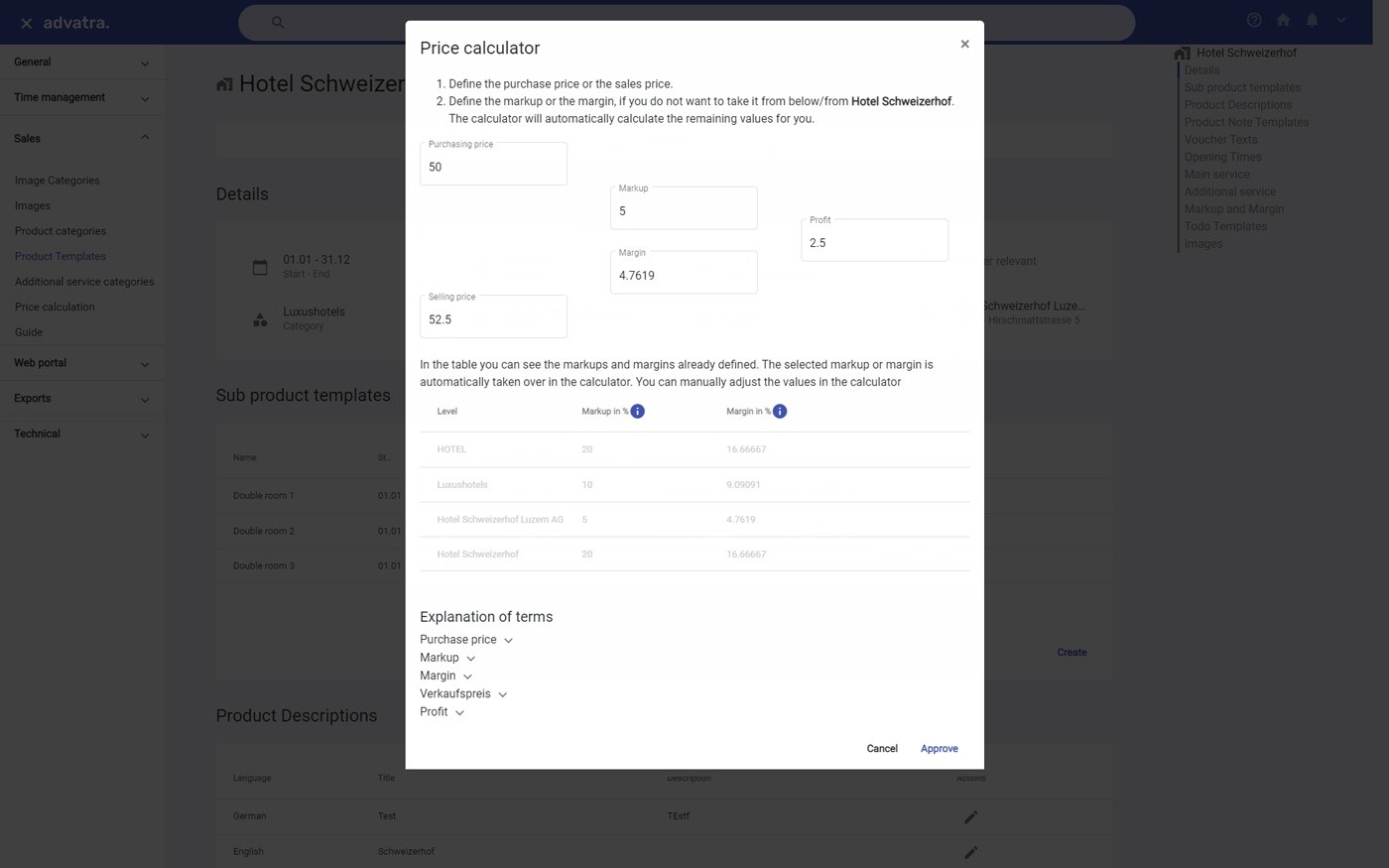Jump to Markup and Margin in right outline
The image size is (1389, 868).
point(1234,209)
